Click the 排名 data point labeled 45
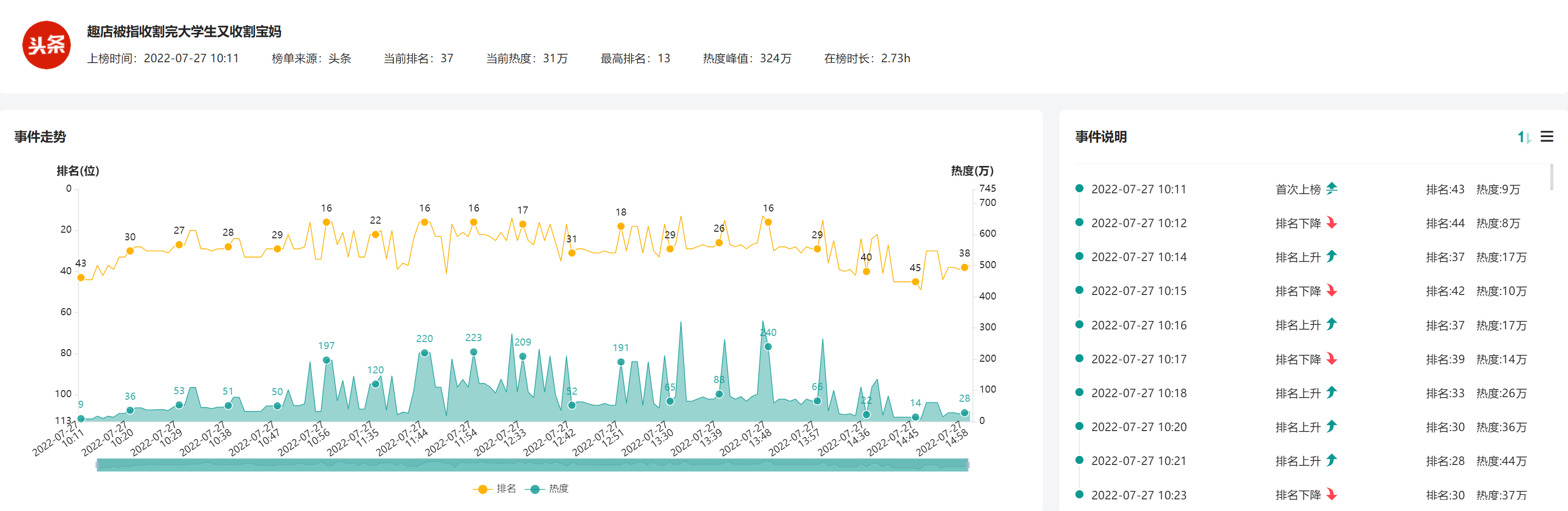The image size is (1568, 511). click(915, 282)
